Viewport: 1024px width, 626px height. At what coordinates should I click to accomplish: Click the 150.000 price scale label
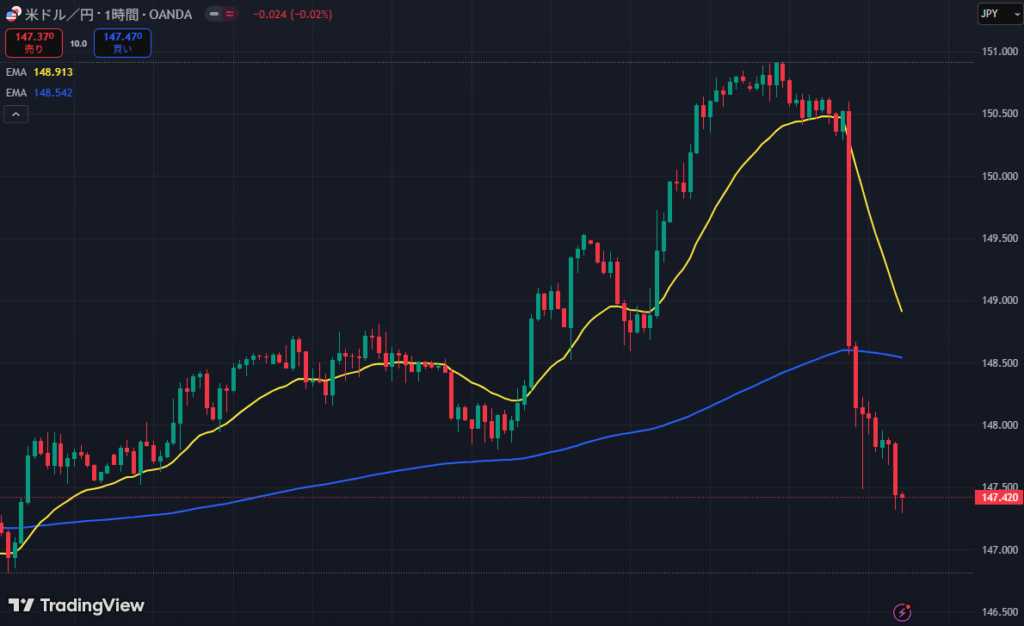[999, 176]
